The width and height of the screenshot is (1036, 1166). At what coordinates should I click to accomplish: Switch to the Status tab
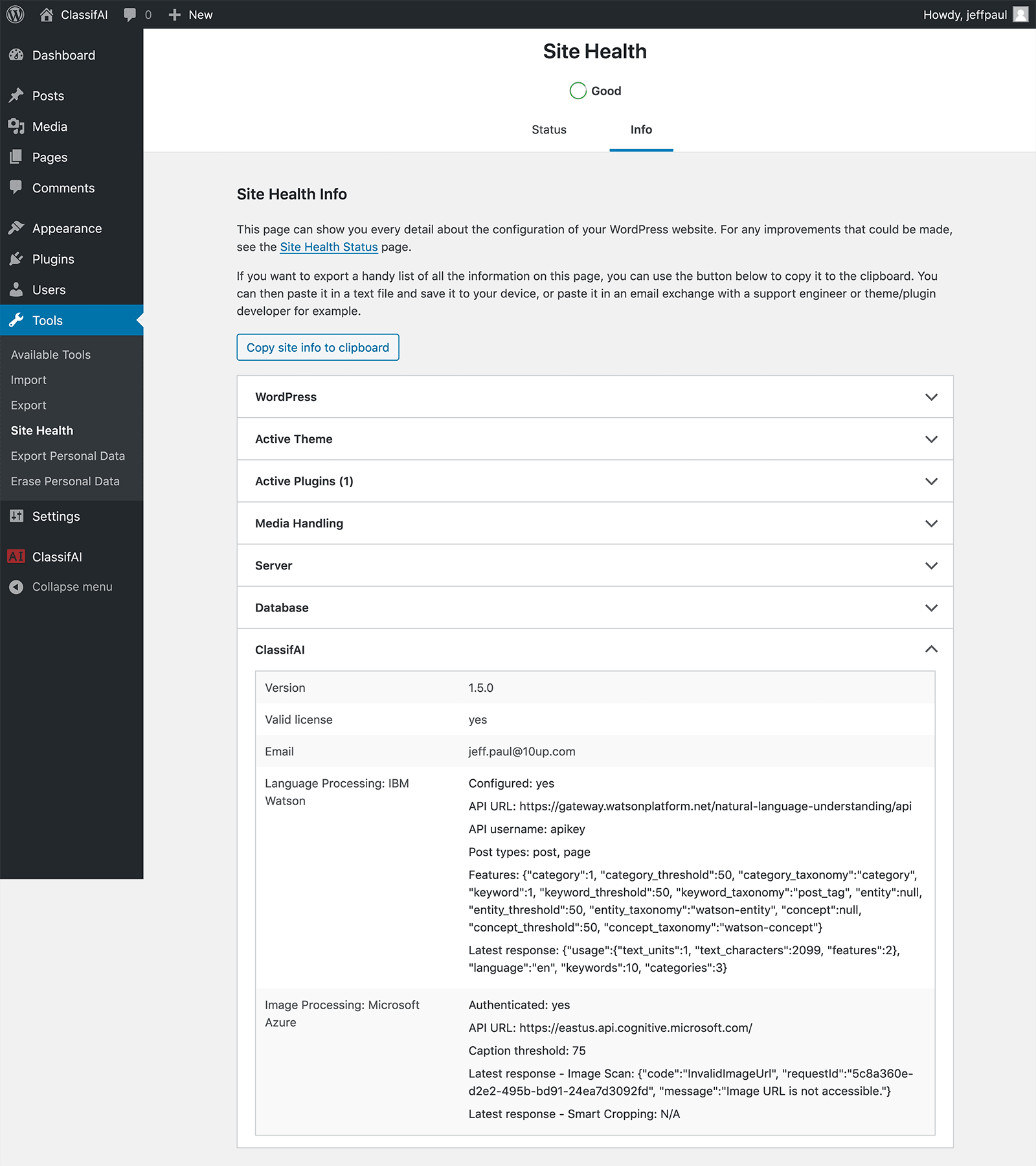549,130
